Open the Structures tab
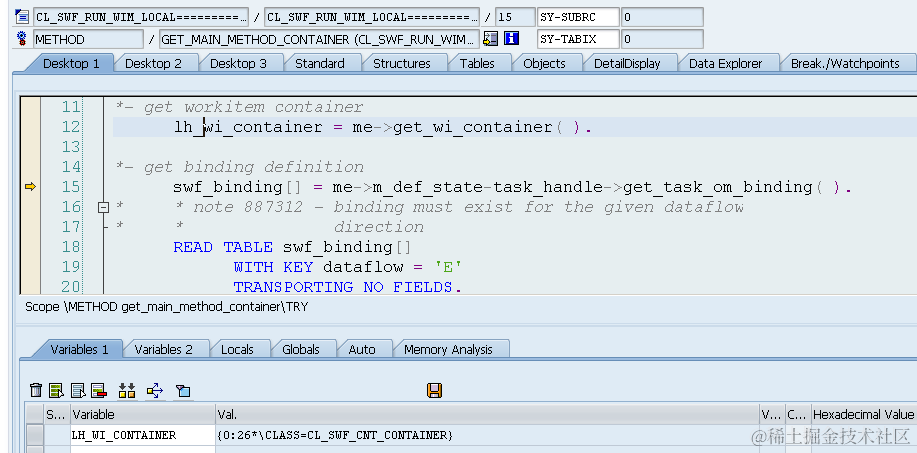This screenshot has height=453, width=917. tap(402, 63)
